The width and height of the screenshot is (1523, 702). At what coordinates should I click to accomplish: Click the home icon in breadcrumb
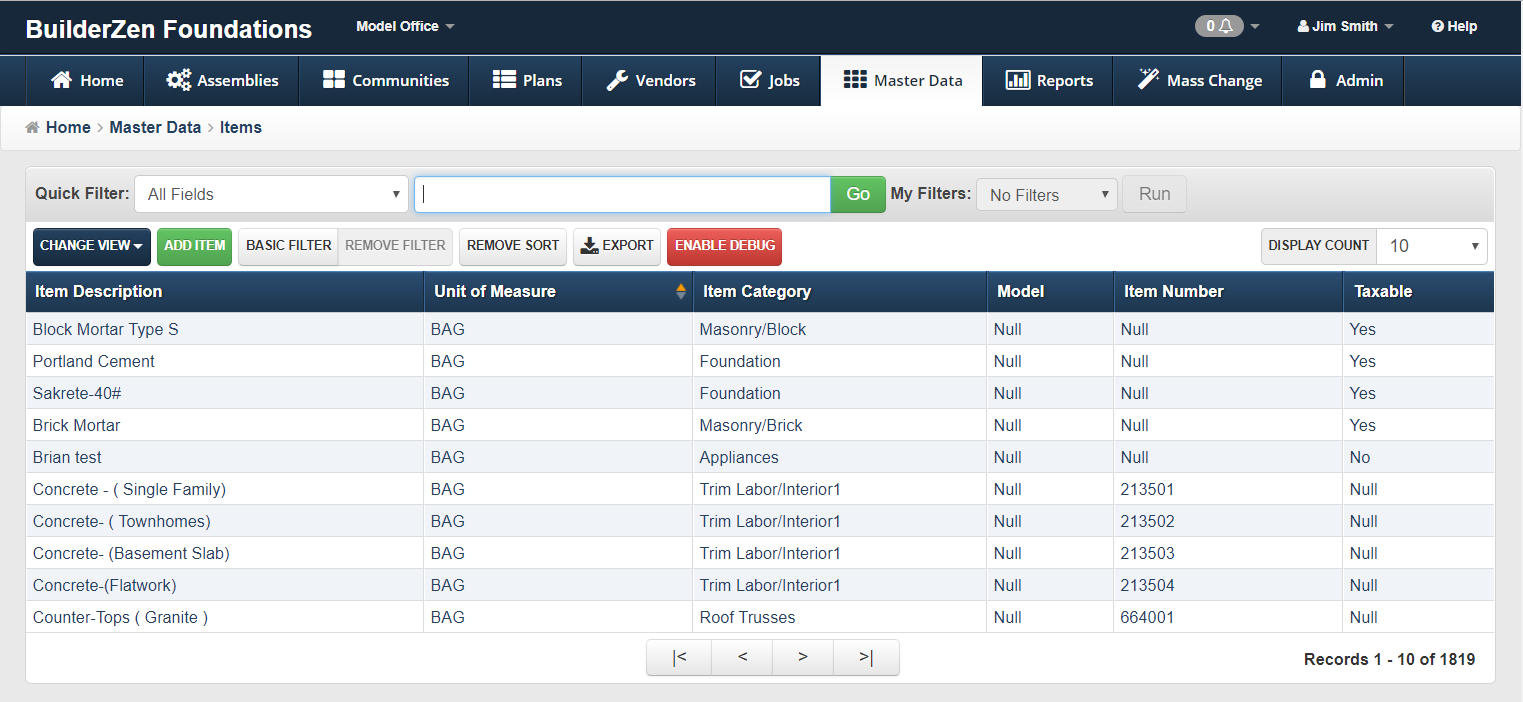[33, 128]
